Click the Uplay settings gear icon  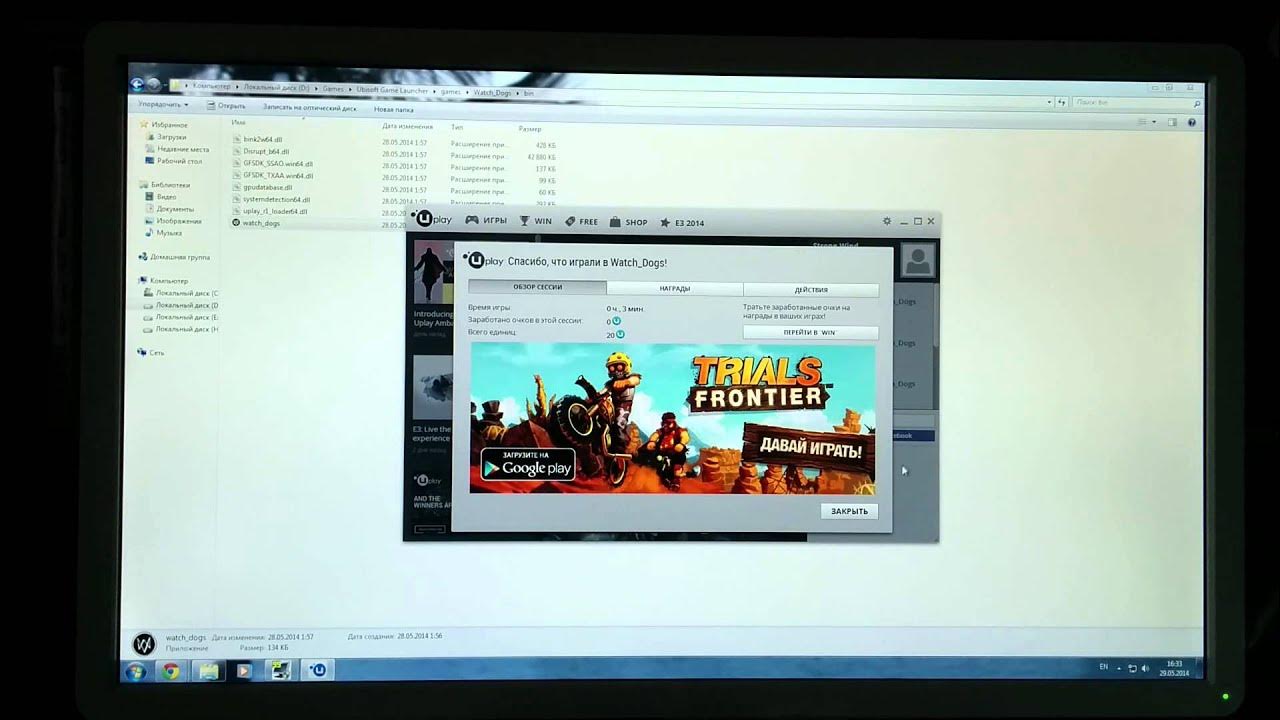click(886, 221)
